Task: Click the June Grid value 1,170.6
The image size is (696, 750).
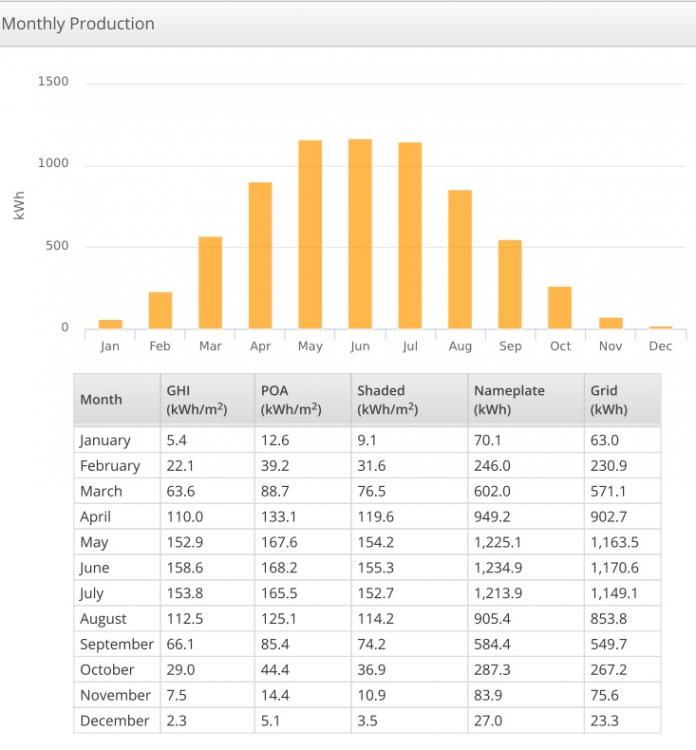Action: pos(614,568)
